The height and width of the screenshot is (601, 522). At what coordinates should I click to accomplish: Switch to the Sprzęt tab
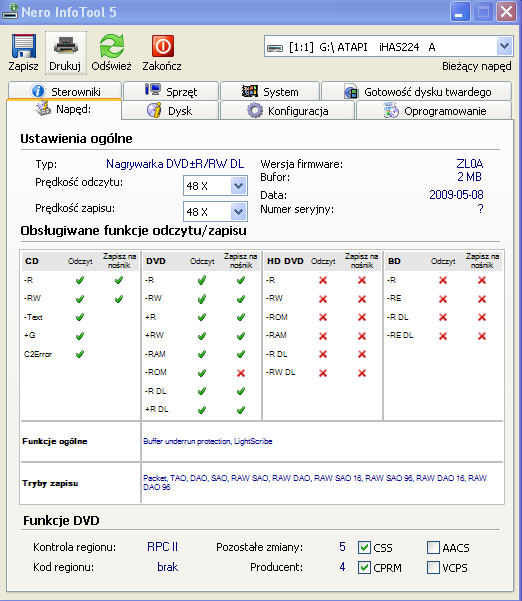pyautogui.click(x=171, y=91)
